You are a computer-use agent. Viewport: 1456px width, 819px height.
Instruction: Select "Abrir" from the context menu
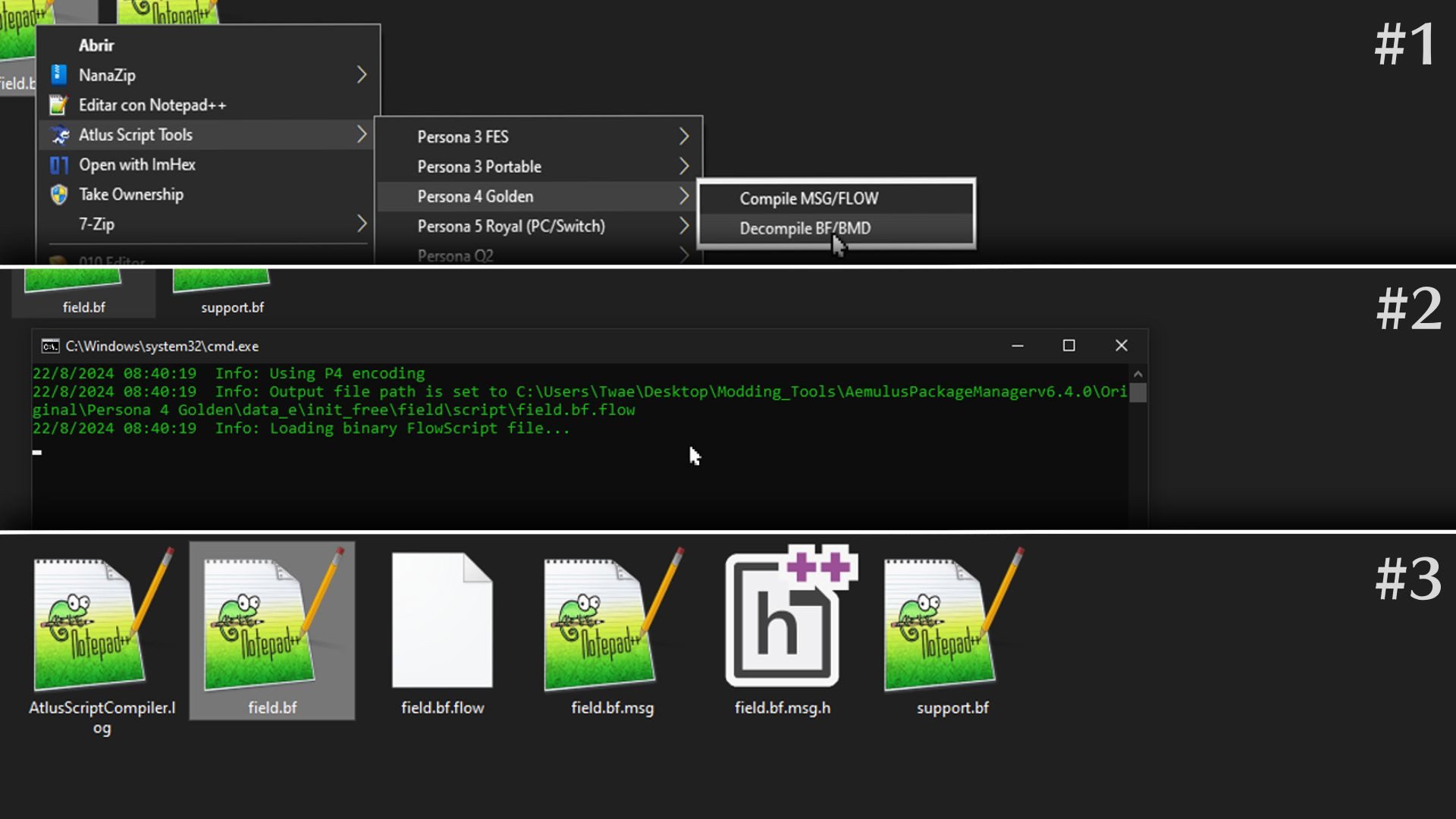pyautogui.click(x=96, y=45)
